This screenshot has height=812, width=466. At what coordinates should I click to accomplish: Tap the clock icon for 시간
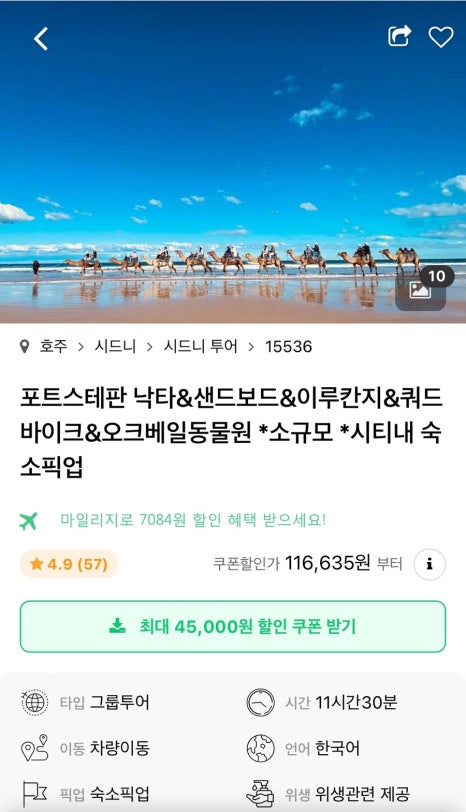click(x=260, y=702)
